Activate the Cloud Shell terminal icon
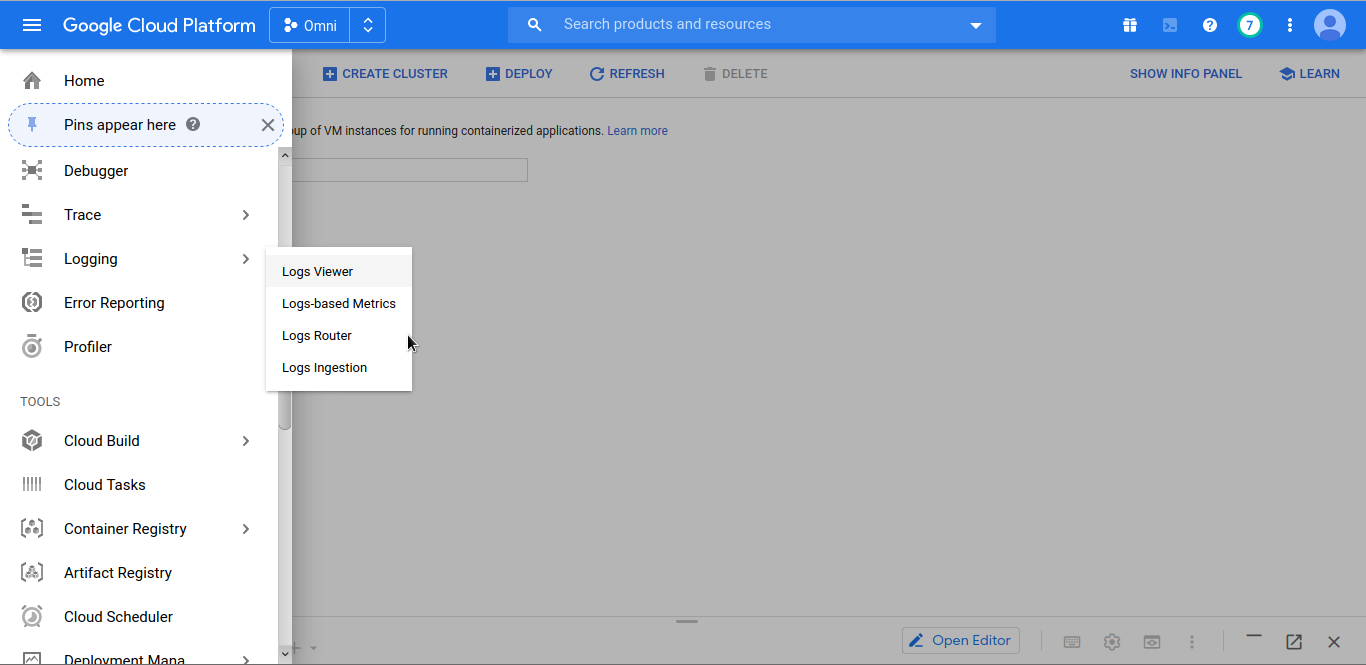Screen dimensions: 1366x665 1170,25
